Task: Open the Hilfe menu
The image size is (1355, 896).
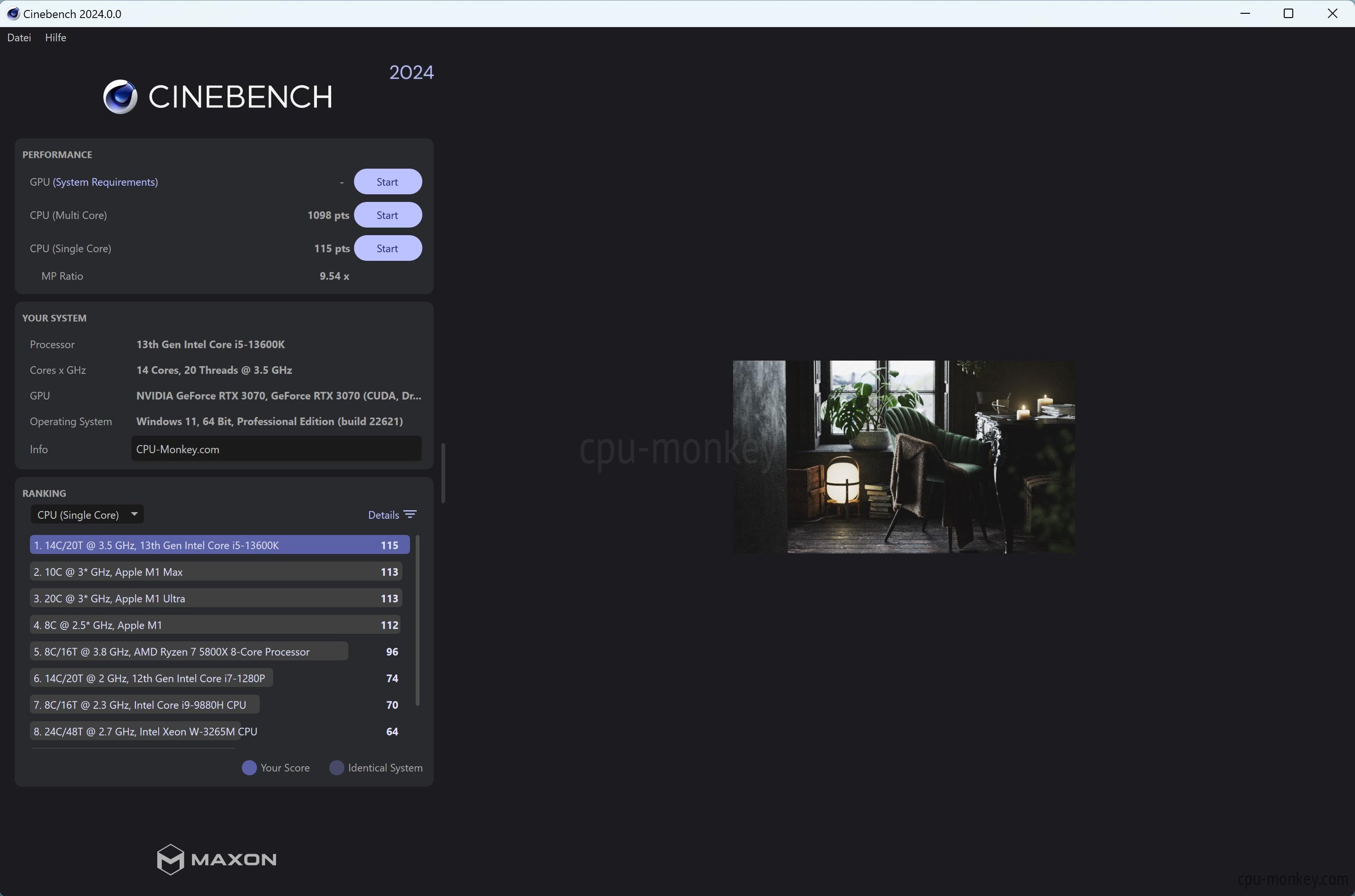Action: (56, 38)
